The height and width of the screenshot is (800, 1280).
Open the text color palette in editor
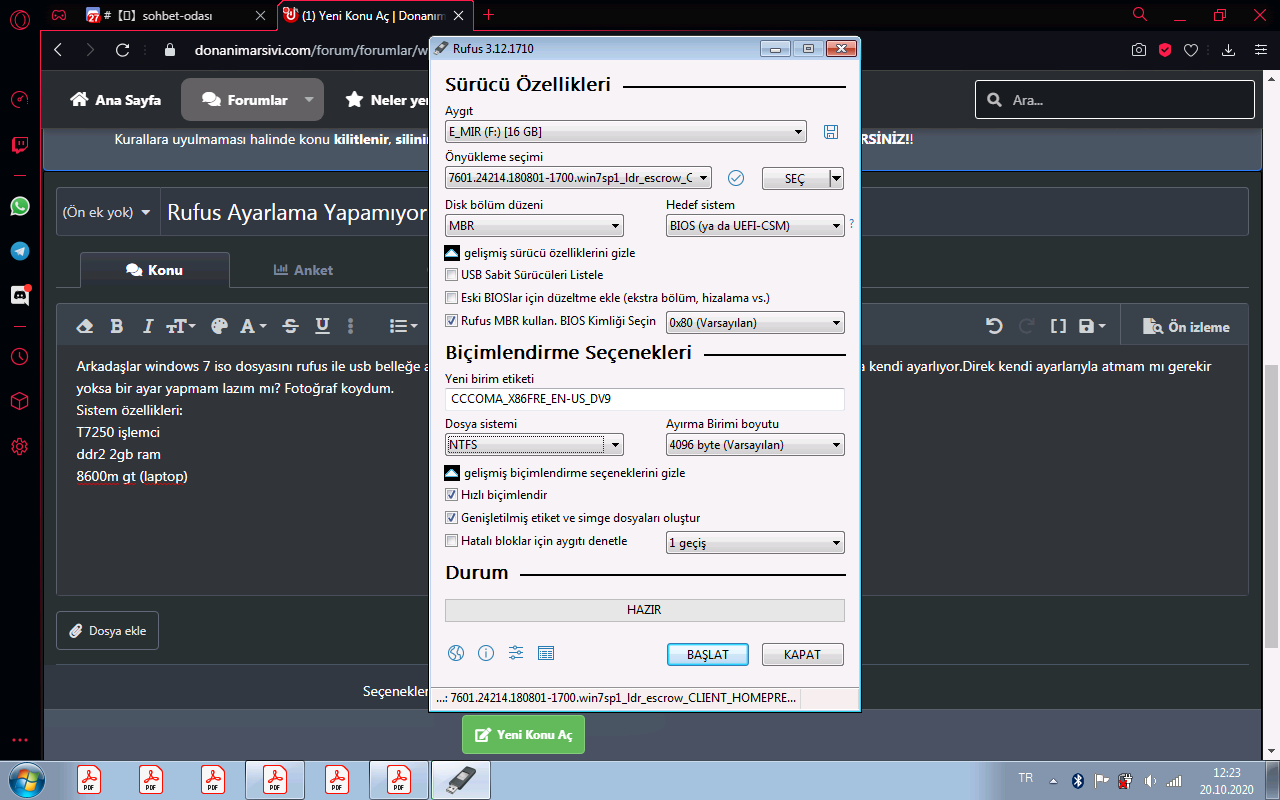(x=220, y=326)
